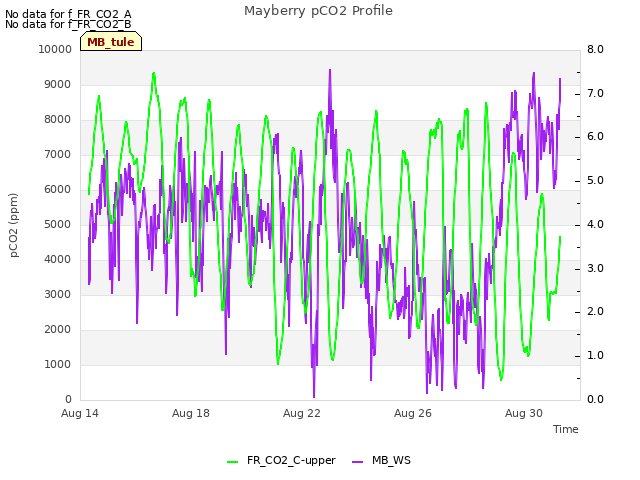The image size is (640, 480).
Task: Click the 'No data for f_FR_CO2_A' message
Action: click(68, 14)
